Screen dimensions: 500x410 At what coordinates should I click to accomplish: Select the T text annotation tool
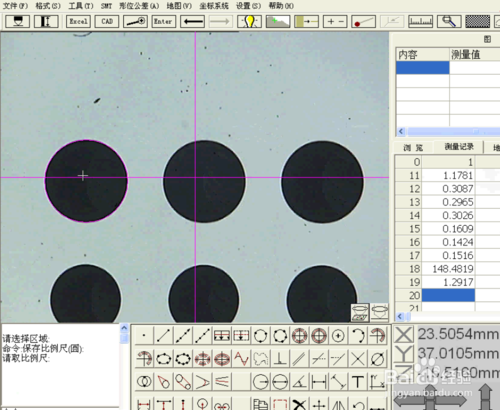point(358,382)
